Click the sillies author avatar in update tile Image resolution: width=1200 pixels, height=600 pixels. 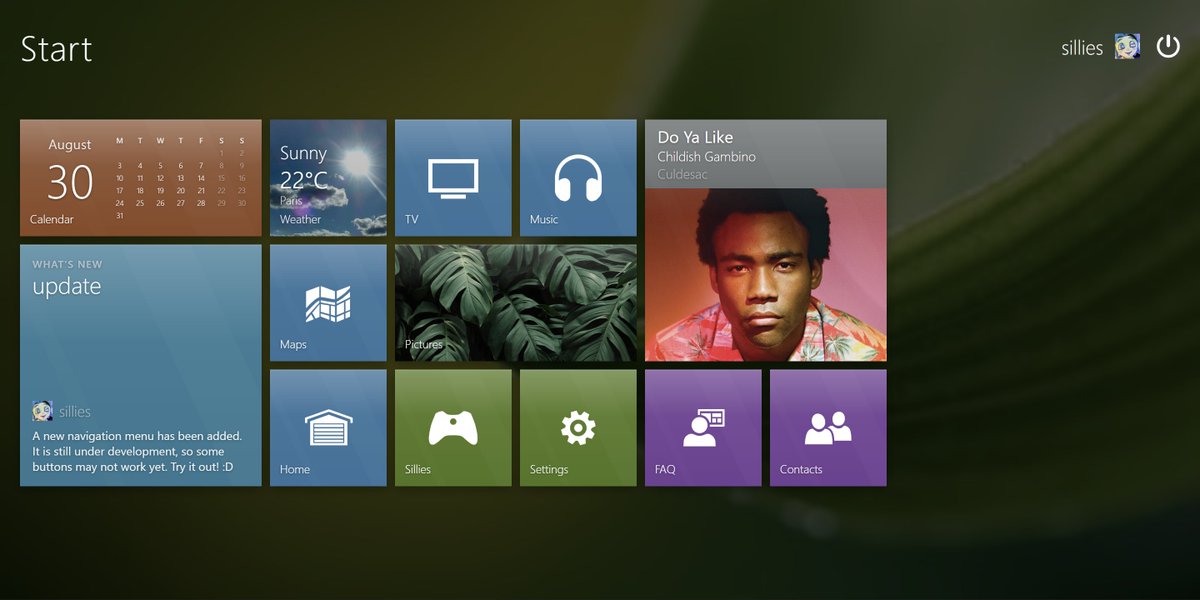tap(43, 411)
